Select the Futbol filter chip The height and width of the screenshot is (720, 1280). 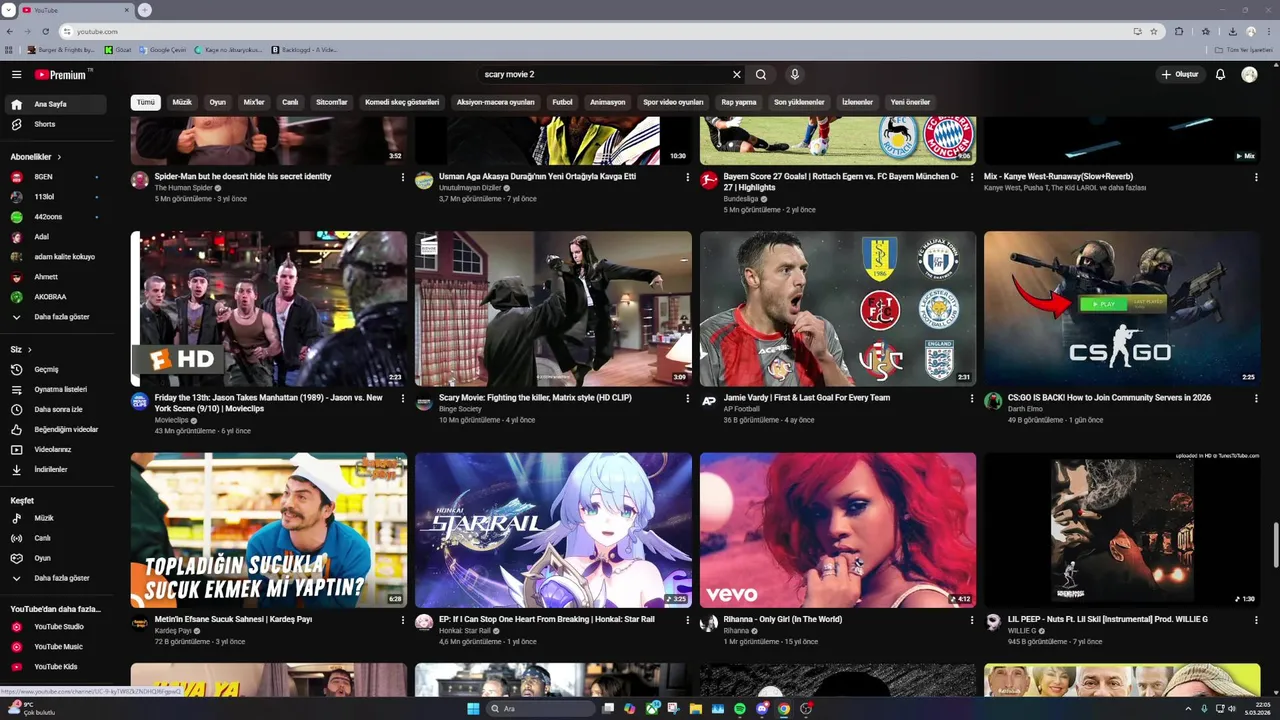click(x=563, y=102)
